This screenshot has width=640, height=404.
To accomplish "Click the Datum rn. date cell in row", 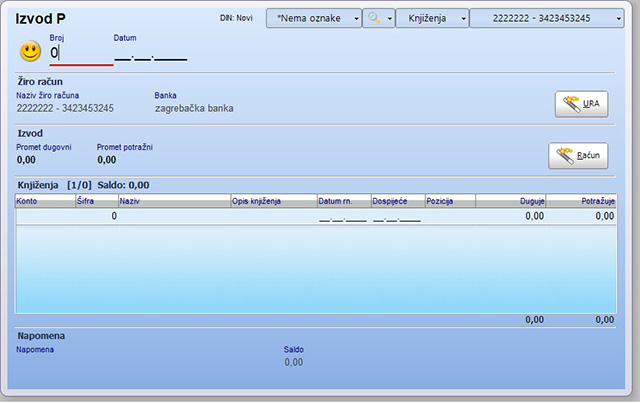I will coord(344,216).
